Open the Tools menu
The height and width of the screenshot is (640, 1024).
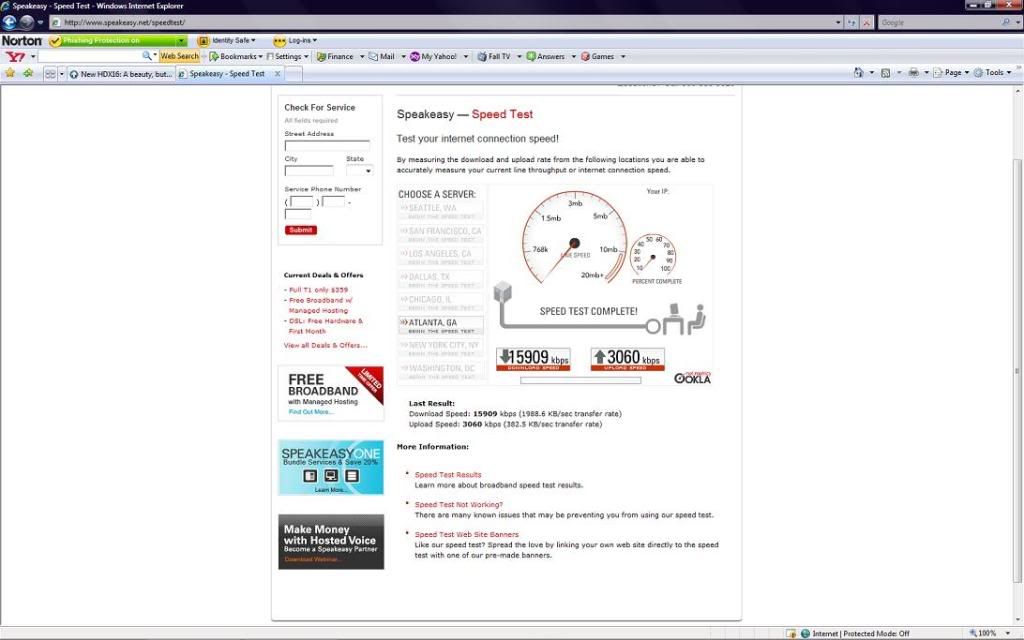993,72
